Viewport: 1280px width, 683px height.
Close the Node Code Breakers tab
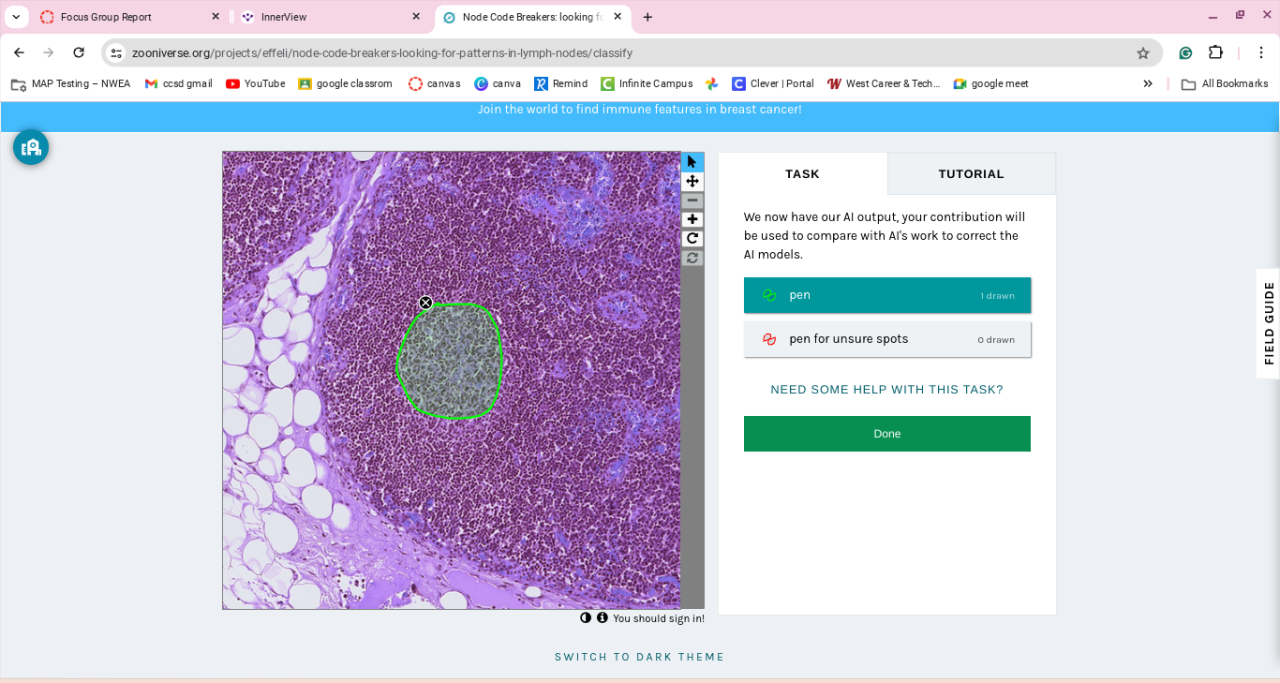(x=618, y=17)
